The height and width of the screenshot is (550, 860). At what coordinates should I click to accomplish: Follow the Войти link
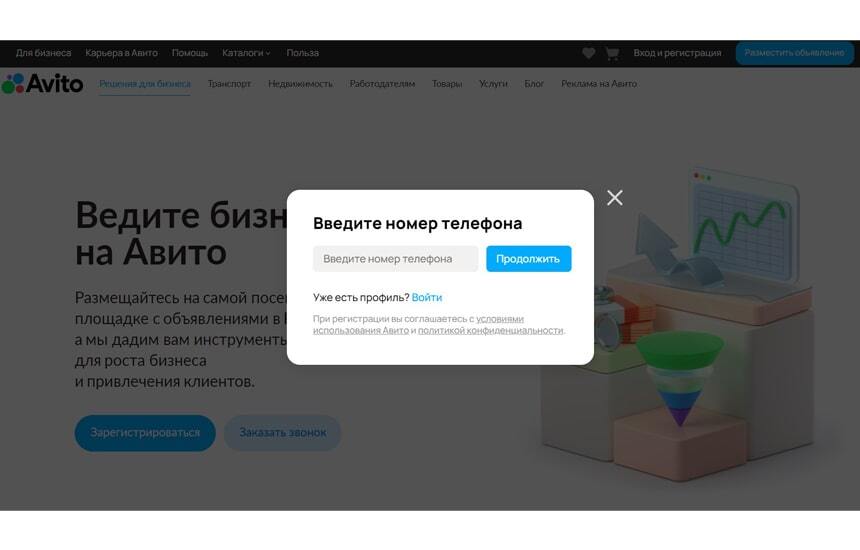[x=427, y=297]
